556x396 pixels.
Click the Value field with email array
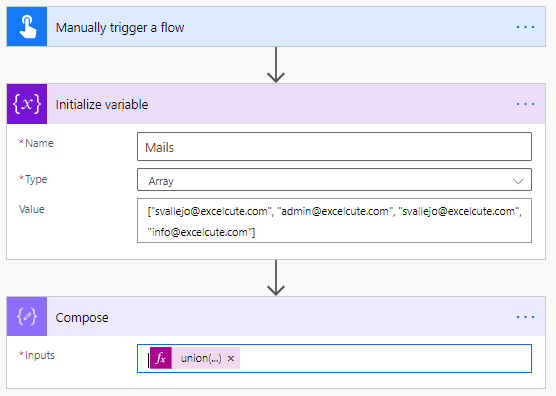334,221
